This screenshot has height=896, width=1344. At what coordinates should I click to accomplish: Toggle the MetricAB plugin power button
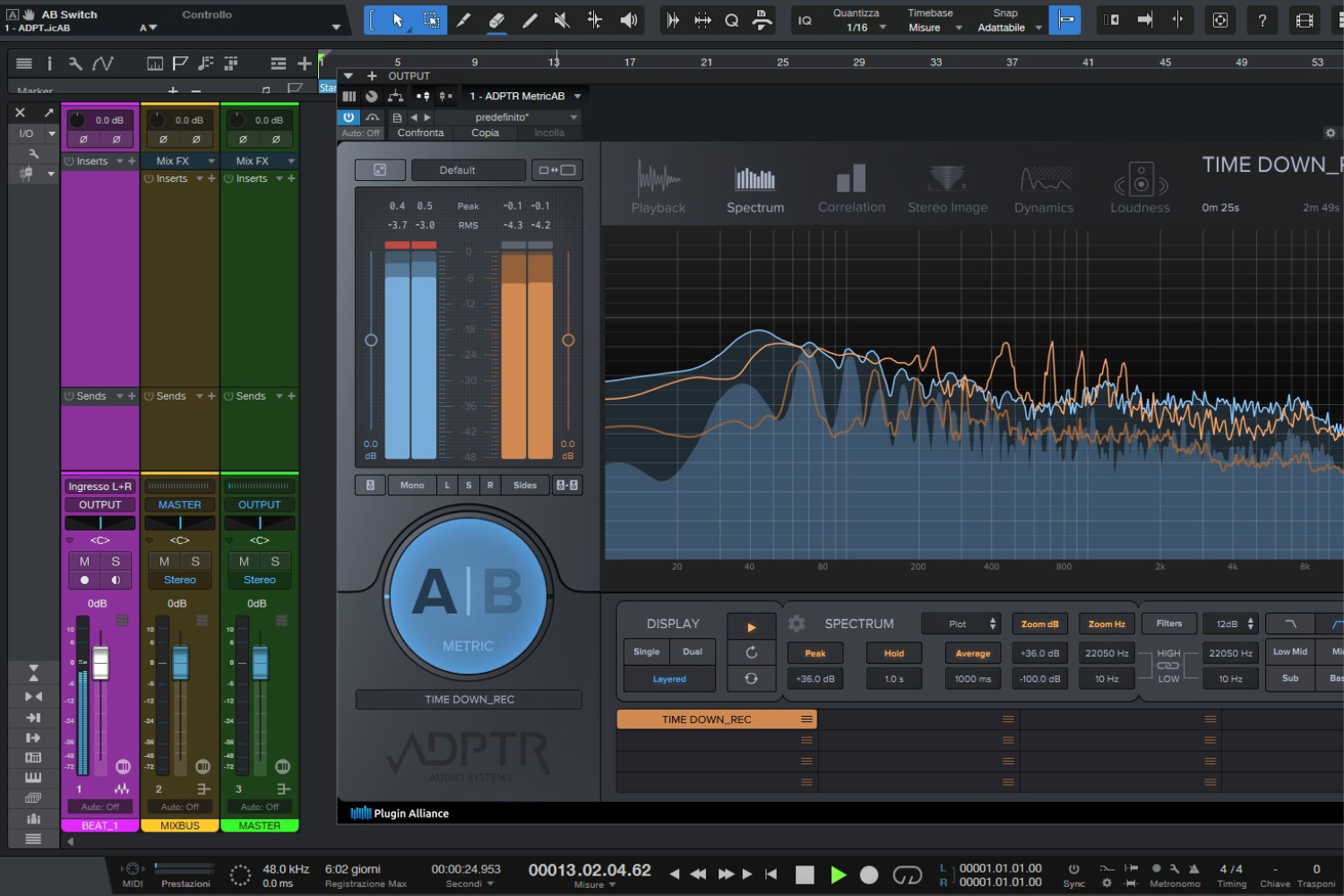point(348,116)
